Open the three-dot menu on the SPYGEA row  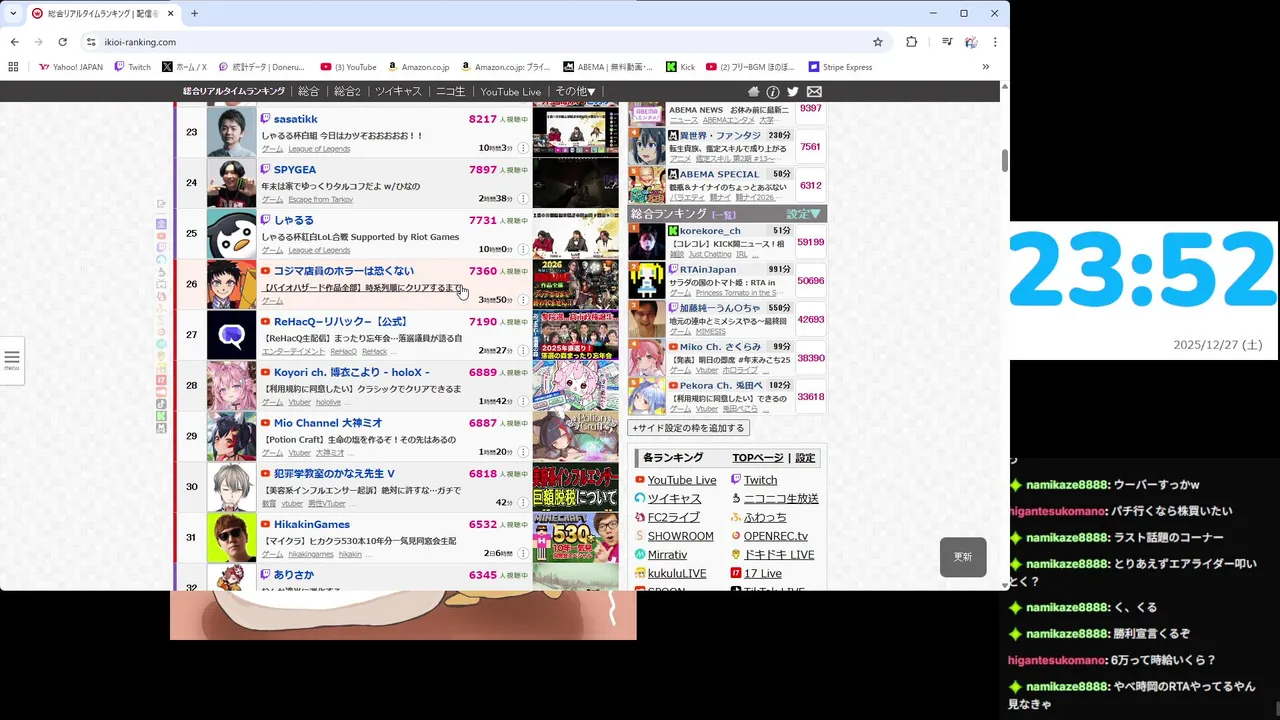pos(523,199)
